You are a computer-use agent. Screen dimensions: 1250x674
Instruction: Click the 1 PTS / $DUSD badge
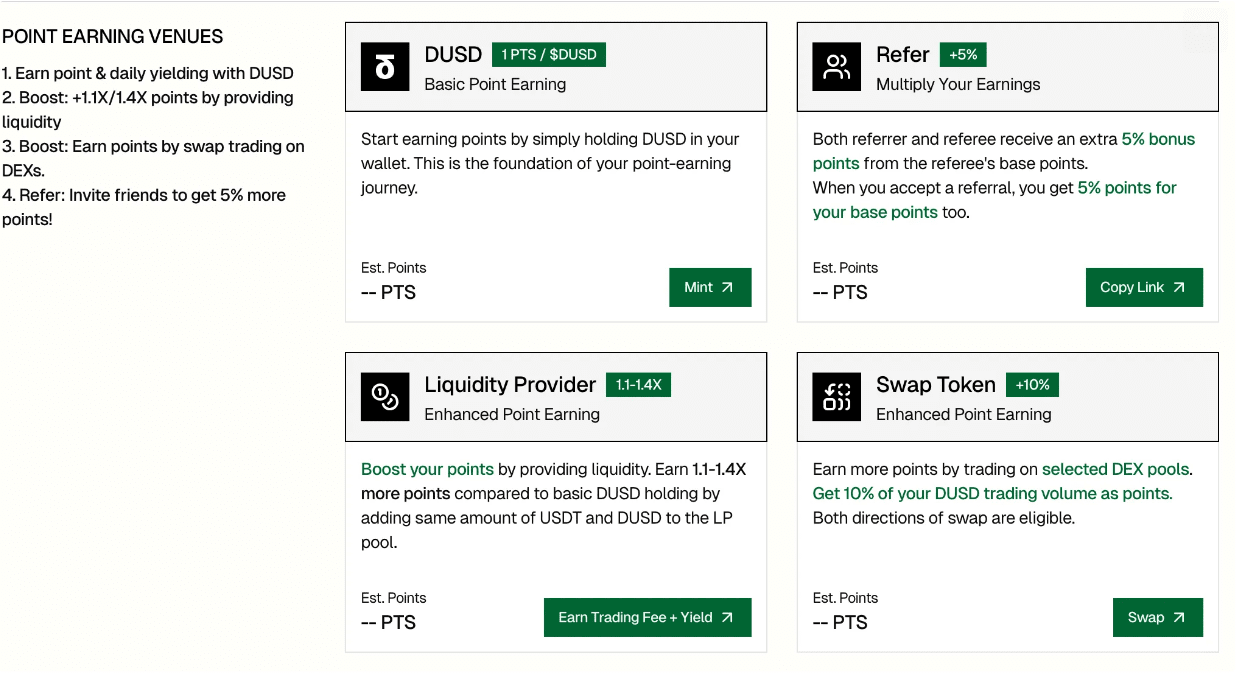[549, 55]
